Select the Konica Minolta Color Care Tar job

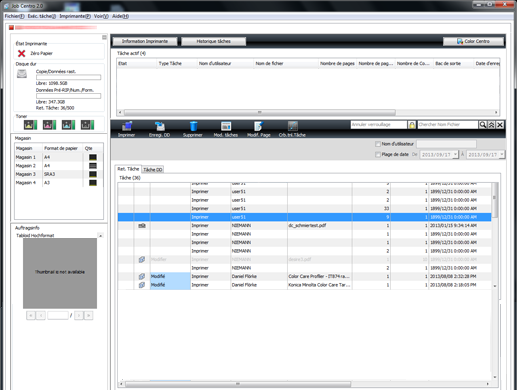[304, 285]
